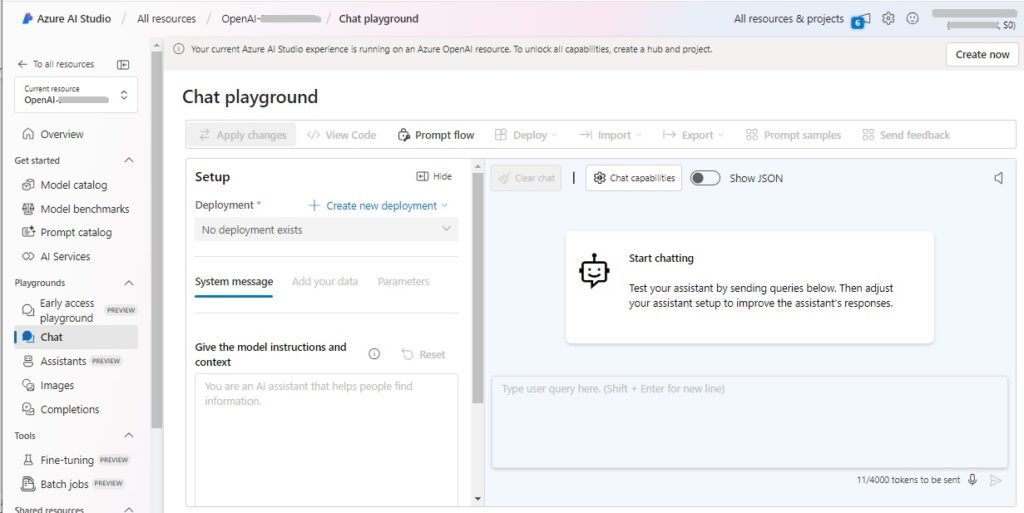
Task: Collapse sidebar using panel icon
Action: tap(123, 64)
